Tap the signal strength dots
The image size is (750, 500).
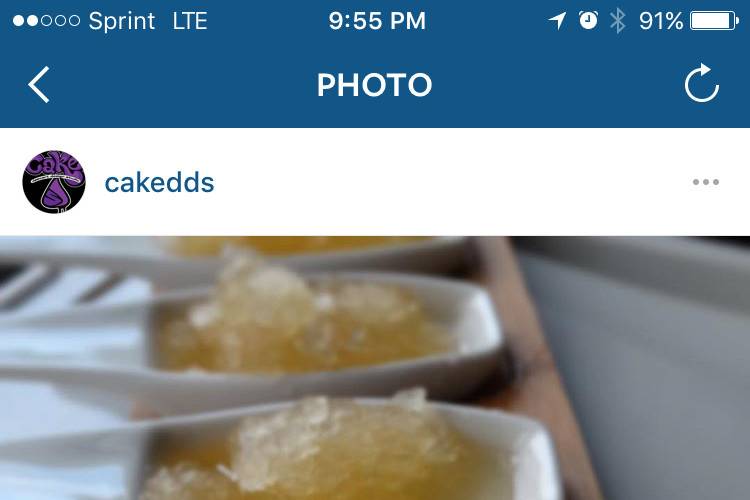[46, 21]
